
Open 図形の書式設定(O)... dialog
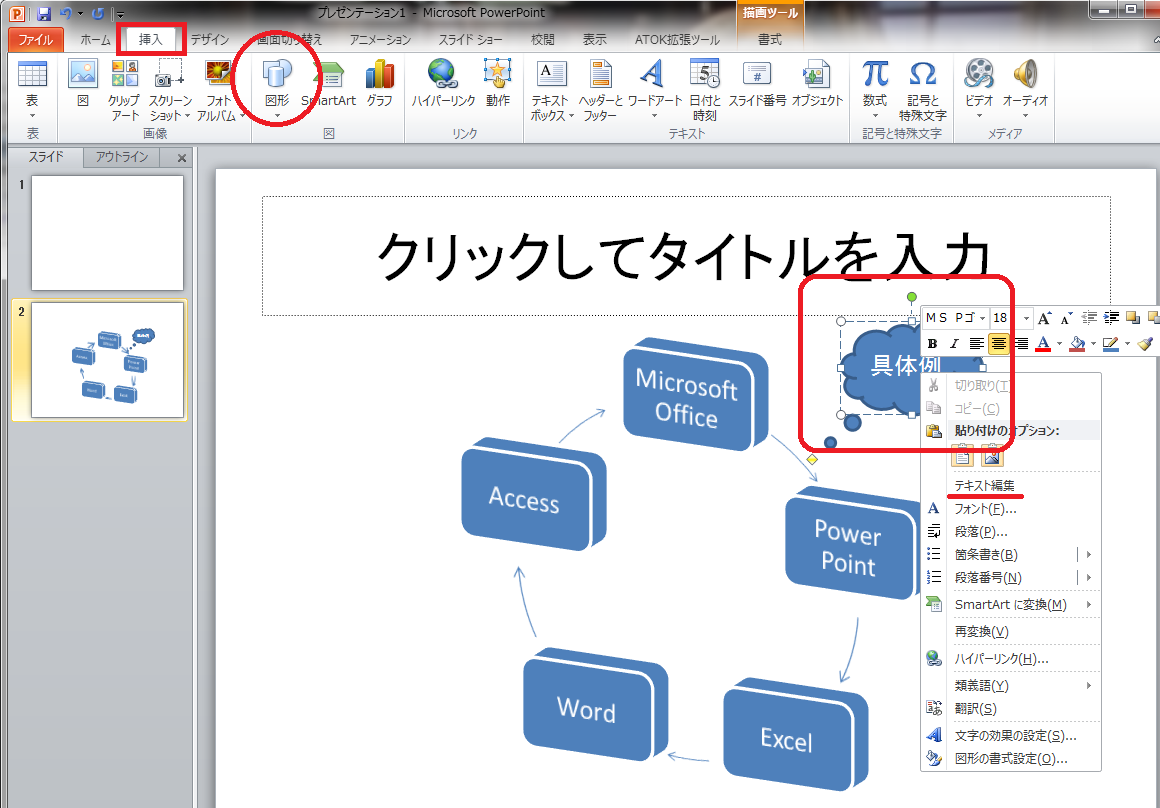tap(1011, 758)
